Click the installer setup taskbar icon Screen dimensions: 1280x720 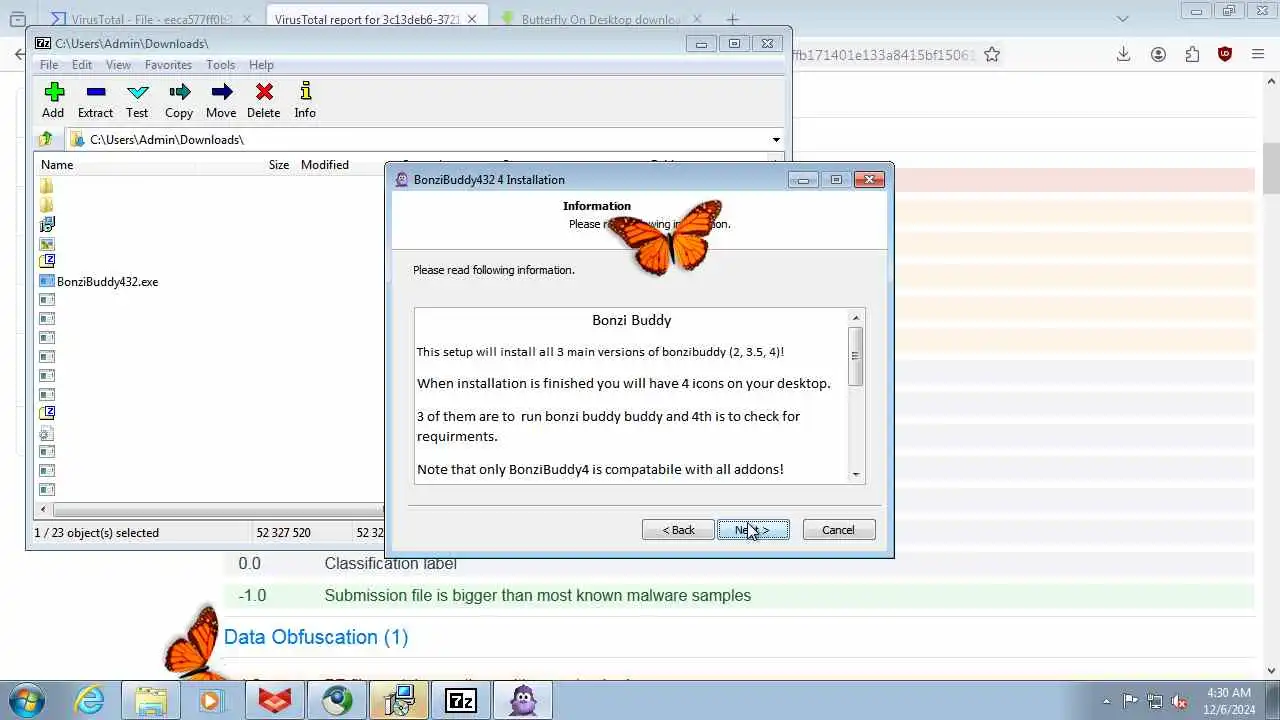tap(399, 700)
